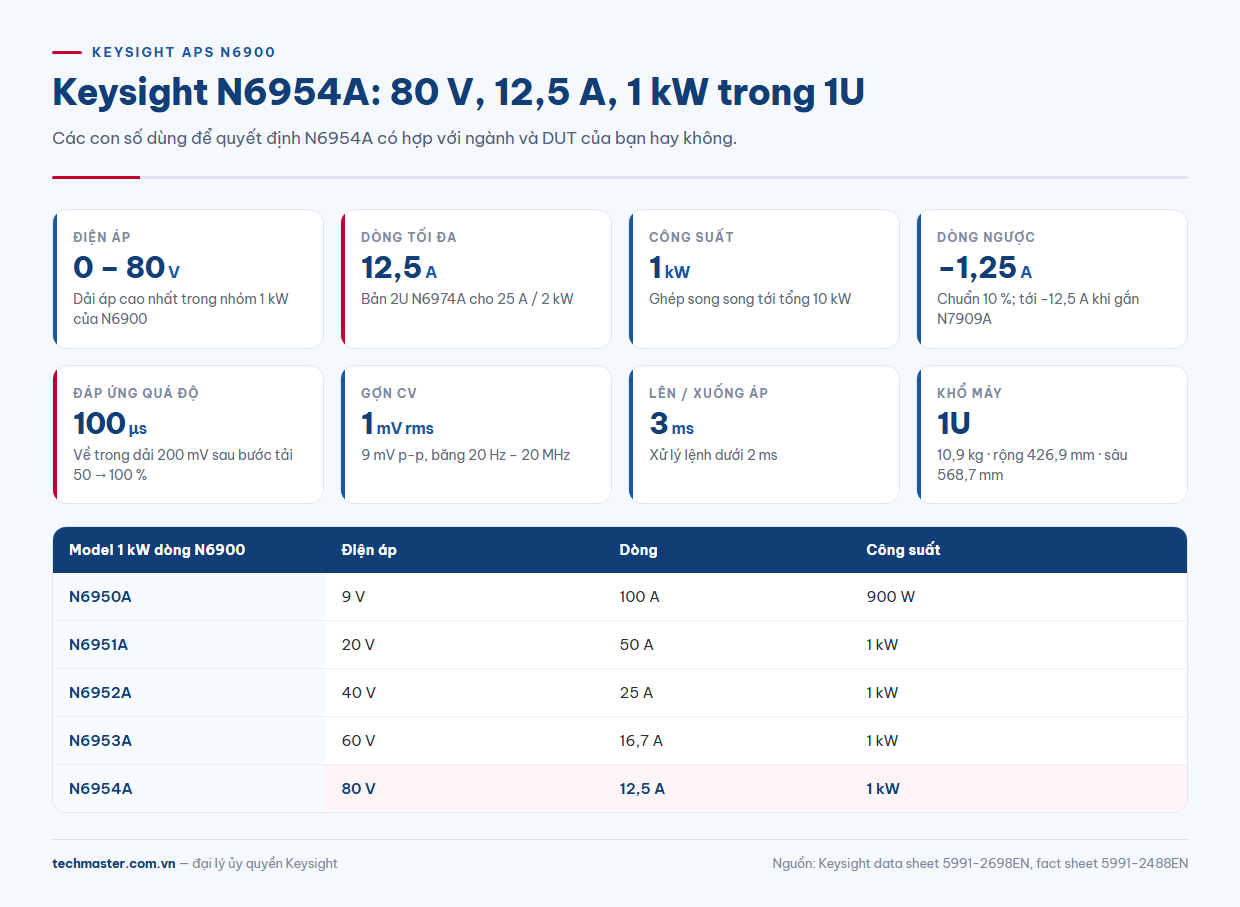The width and height of the screenshot is (1240, 907).
Task: Click the KEYSIGHT APS N6900 header label
Action: [x=183, y=52]
